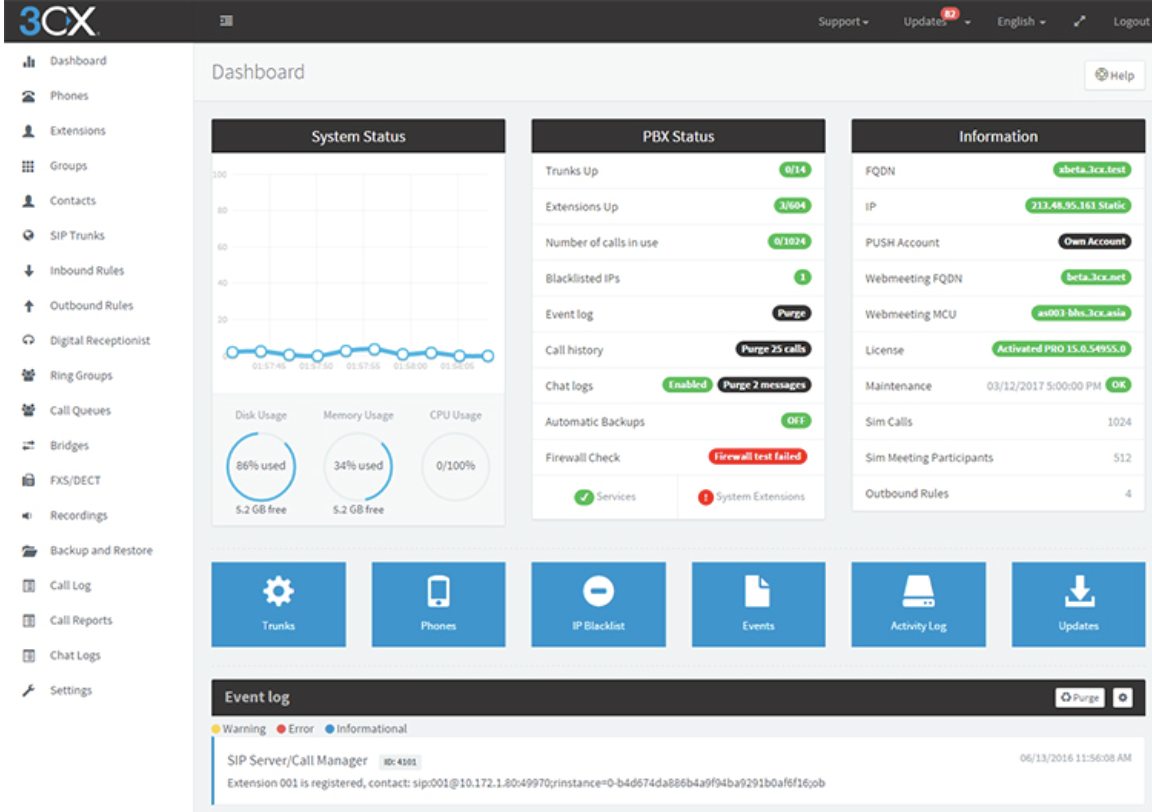
Task: Click the SIP Server/Call Manager event entry
Action: click(x=680, y=772)
